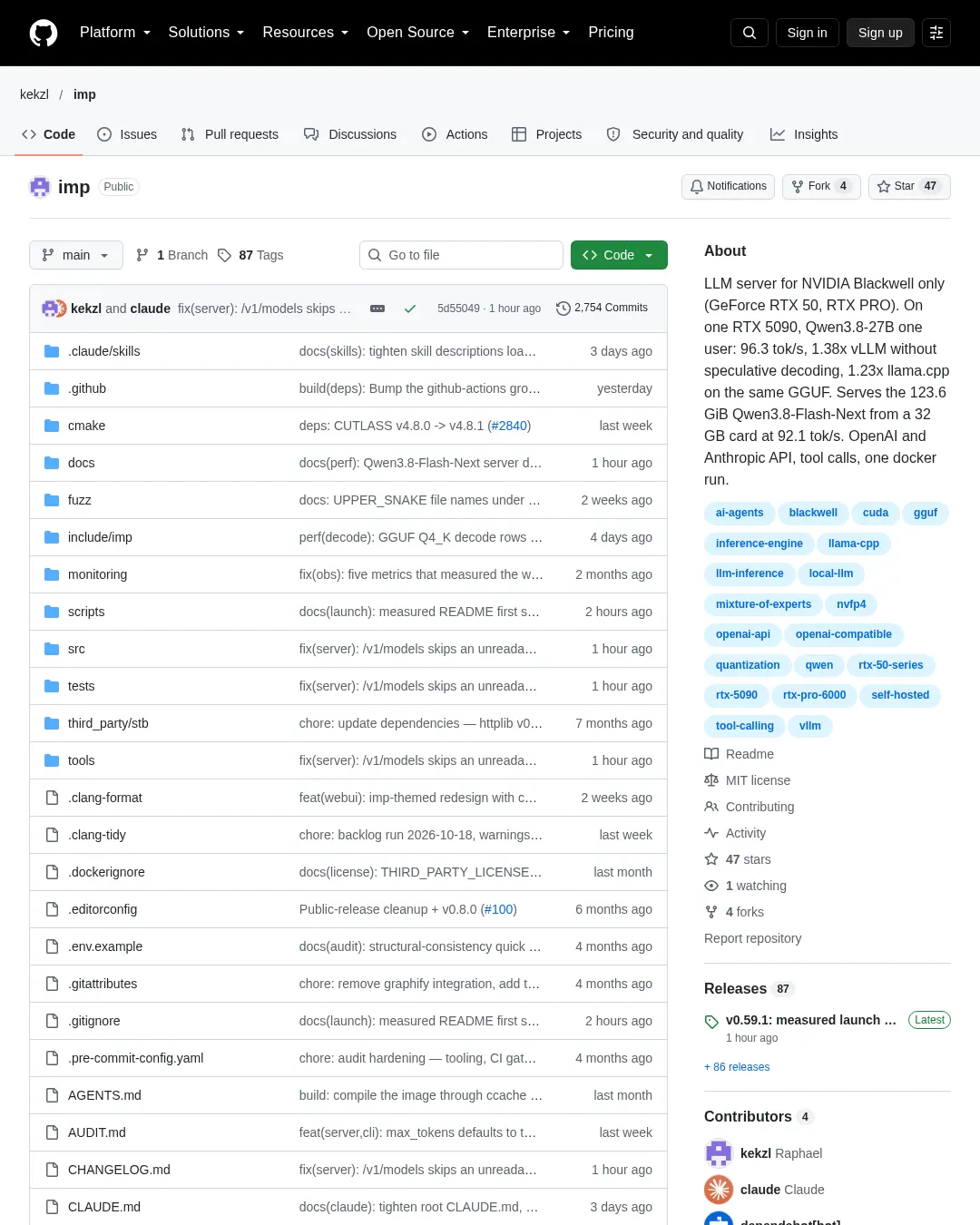Image resolution: width=980 pixels, height=1225 pixels.
Task: Switch to the Discussions tab
Action: 350,134
